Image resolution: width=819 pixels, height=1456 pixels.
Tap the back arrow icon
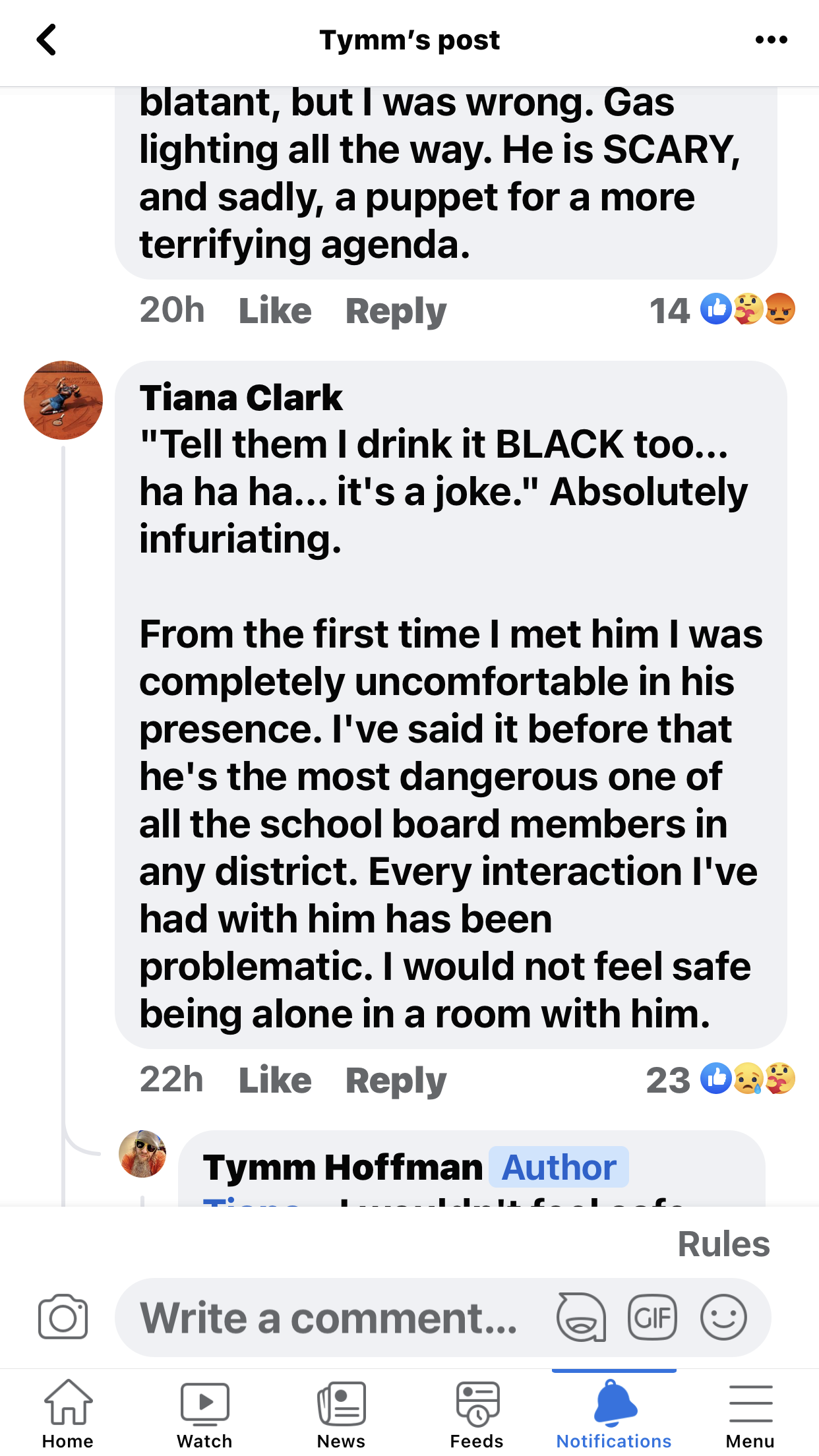point(47,40)
